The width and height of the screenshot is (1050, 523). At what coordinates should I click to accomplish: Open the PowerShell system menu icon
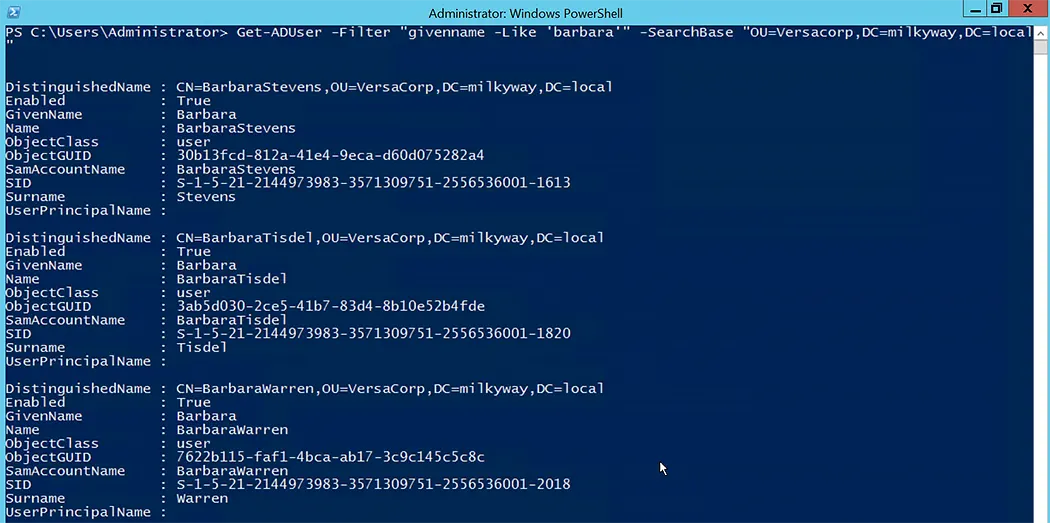(x=12, y=12)
